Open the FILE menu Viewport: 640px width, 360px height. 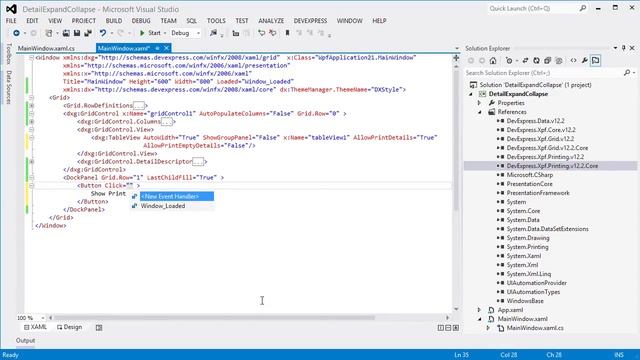tap(11, 20)
